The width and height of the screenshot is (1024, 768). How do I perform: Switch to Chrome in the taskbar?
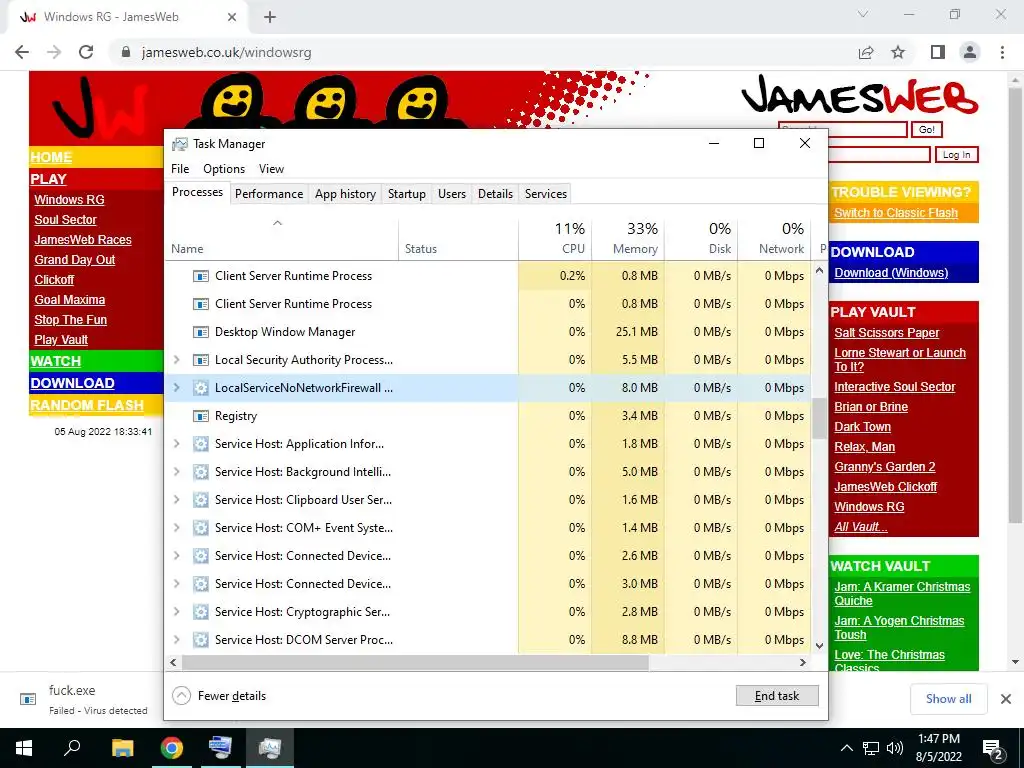[x=172, y=748]
